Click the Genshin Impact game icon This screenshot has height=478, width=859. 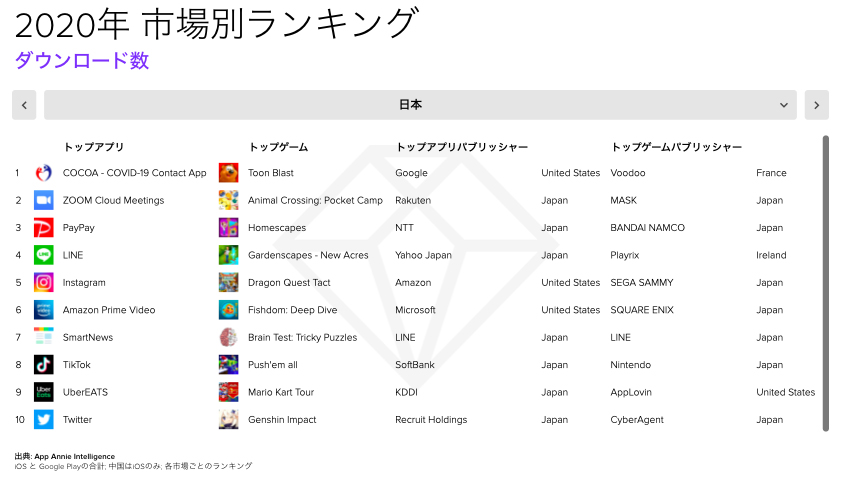(x=228, y=419)
